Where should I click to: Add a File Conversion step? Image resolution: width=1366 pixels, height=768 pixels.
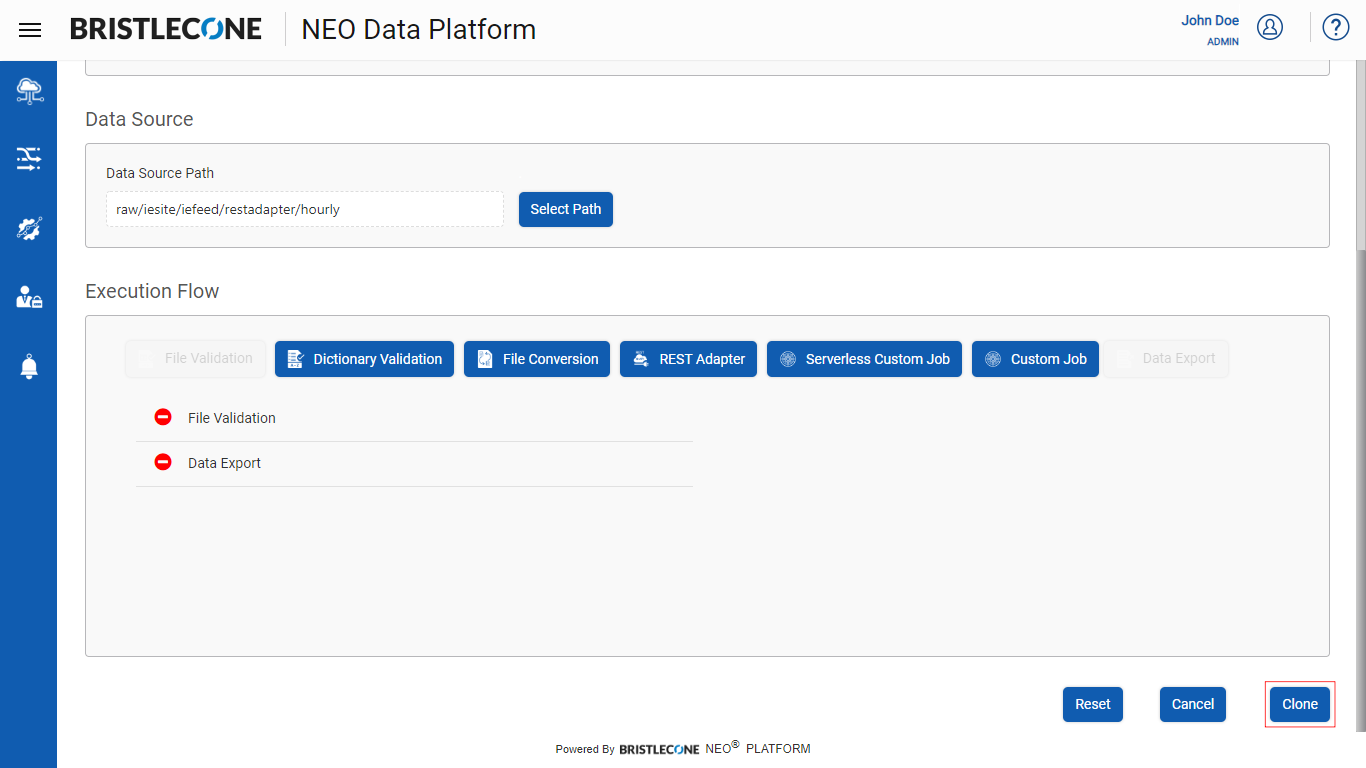coord(537,359)
